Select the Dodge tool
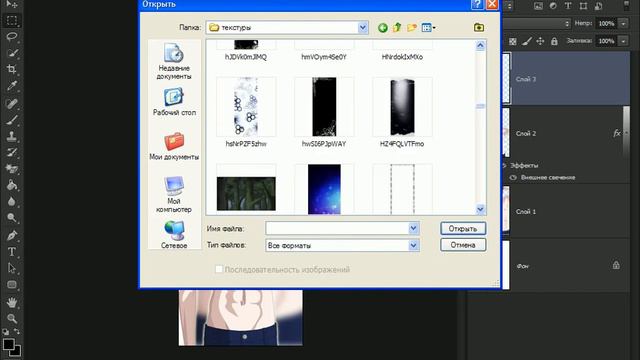 tap(12, 218)
